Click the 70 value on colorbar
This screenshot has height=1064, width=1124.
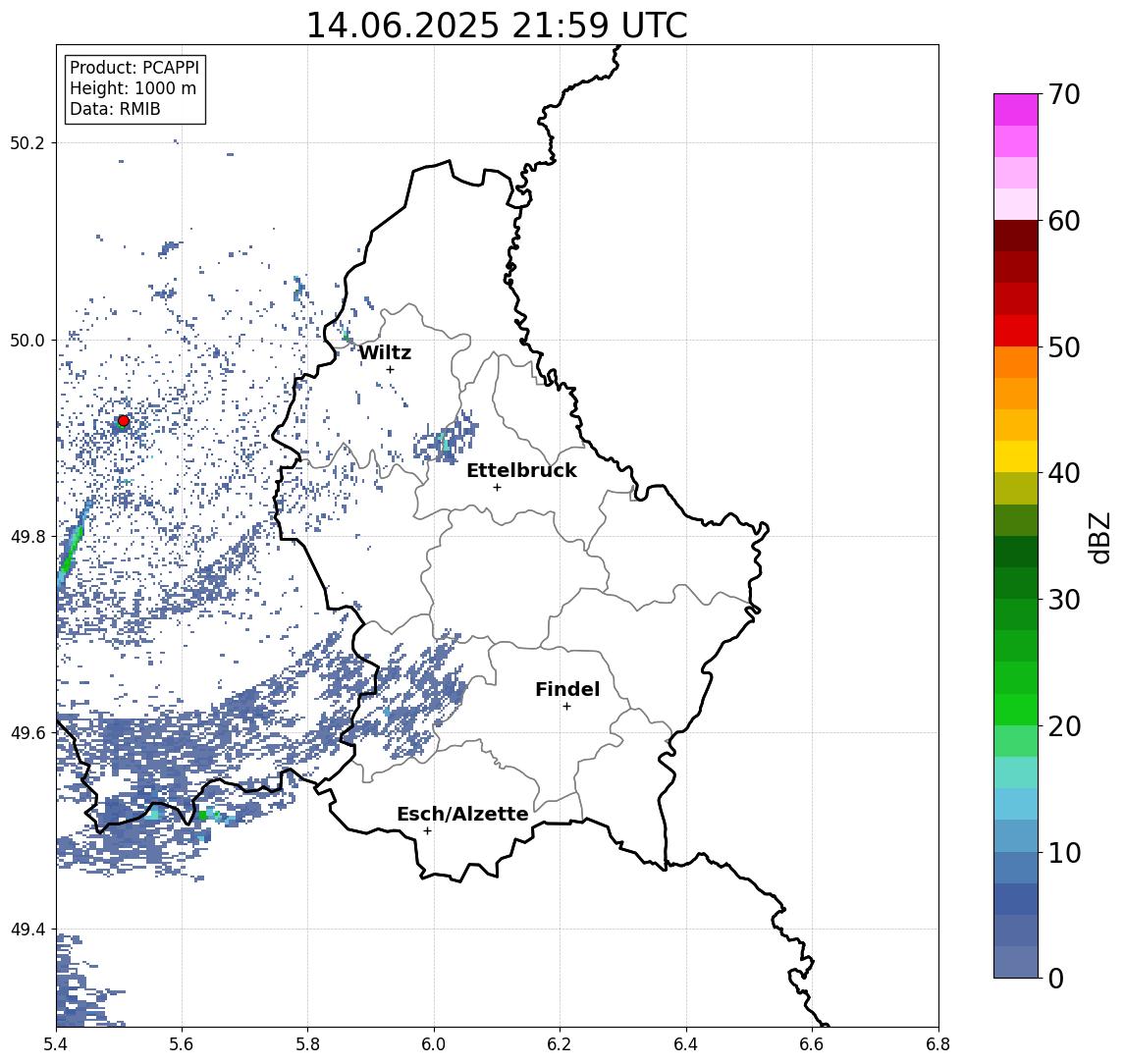[x=1064, y=94]
